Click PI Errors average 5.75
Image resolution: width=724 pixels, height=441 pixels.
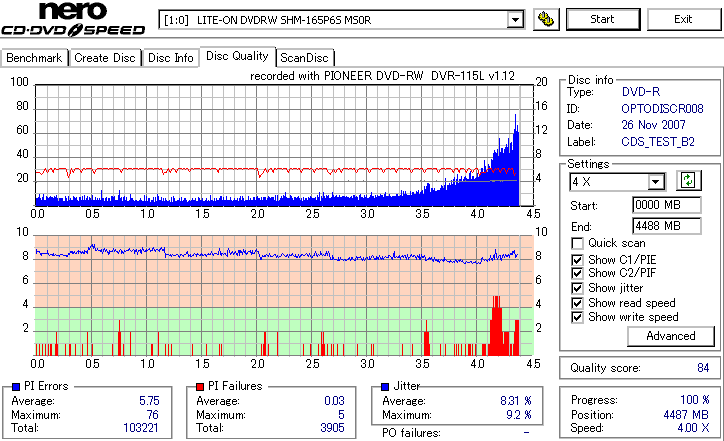[149, 401]
